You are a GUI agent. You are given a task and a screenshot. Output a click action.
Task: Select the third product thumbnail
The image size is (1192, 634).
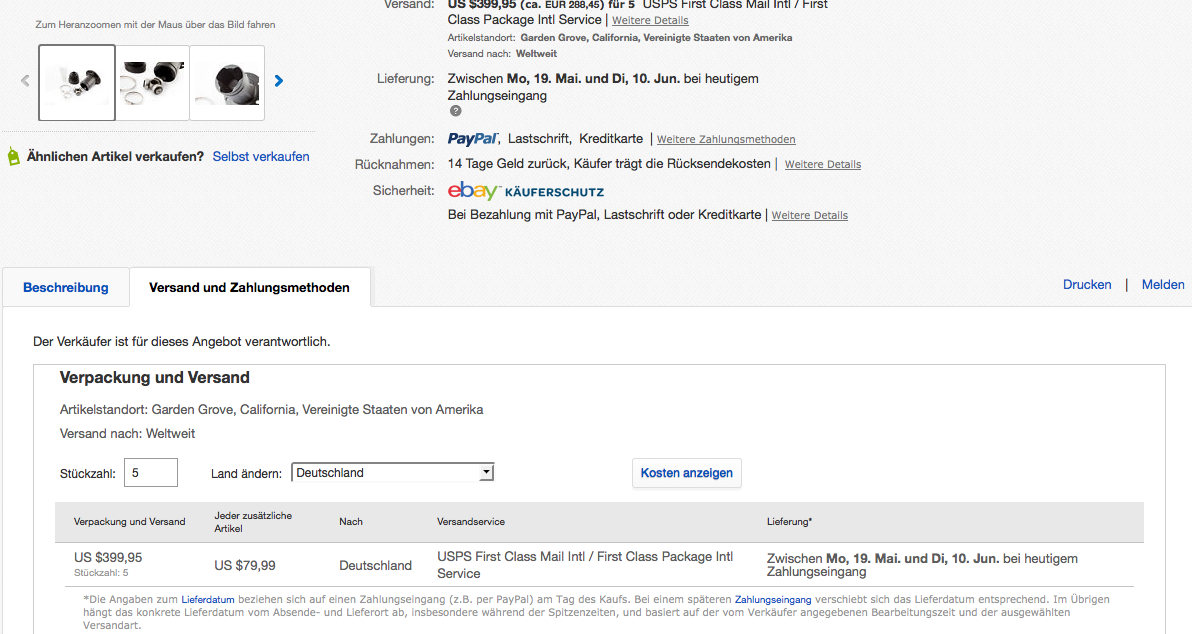point(227,83)
